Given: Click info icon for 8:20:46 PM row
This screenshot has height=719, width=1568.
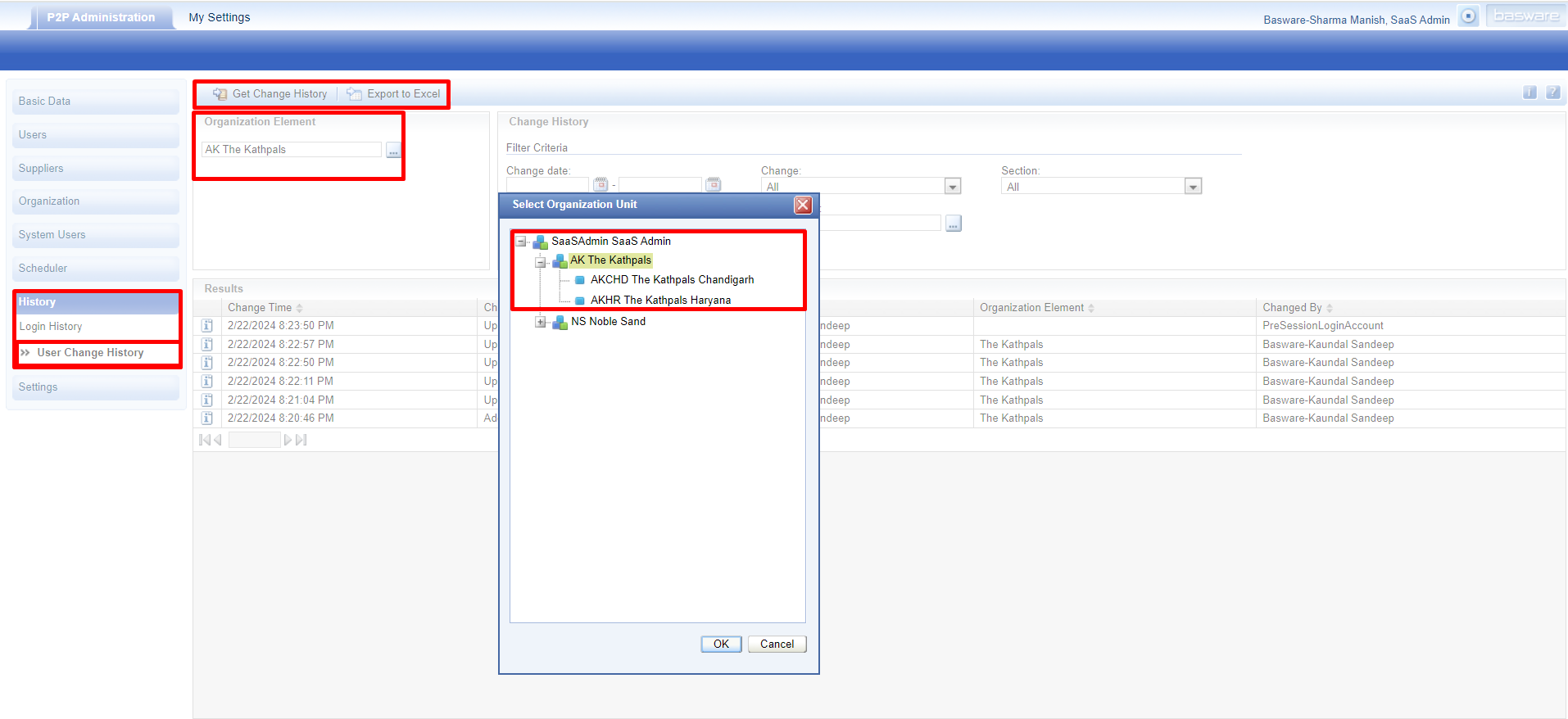Looking at the screenshot, I should tap(207, 418).
